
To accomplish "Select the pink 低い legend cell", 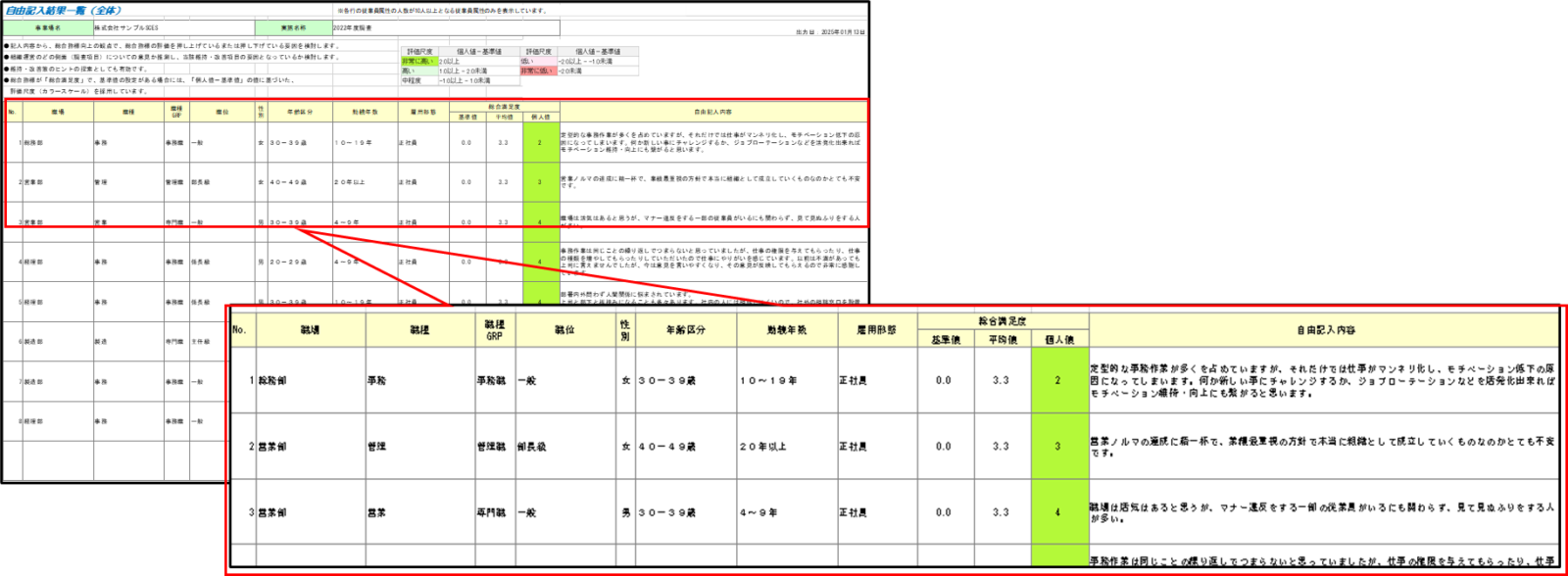I will [537, 61].
